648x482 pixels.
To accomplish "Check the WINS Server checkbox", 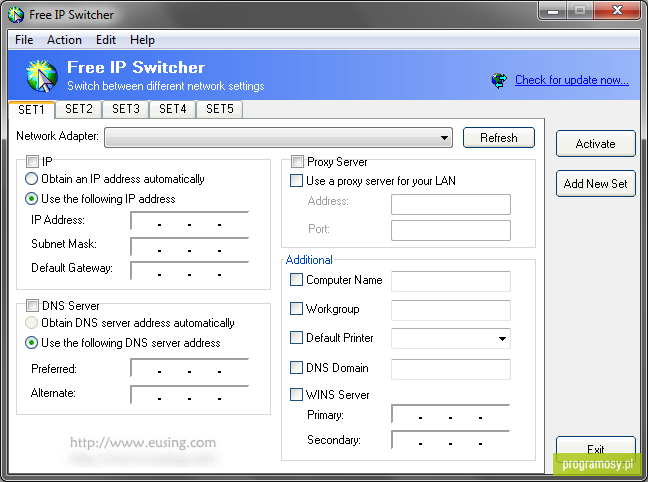I will pos(296,394).
